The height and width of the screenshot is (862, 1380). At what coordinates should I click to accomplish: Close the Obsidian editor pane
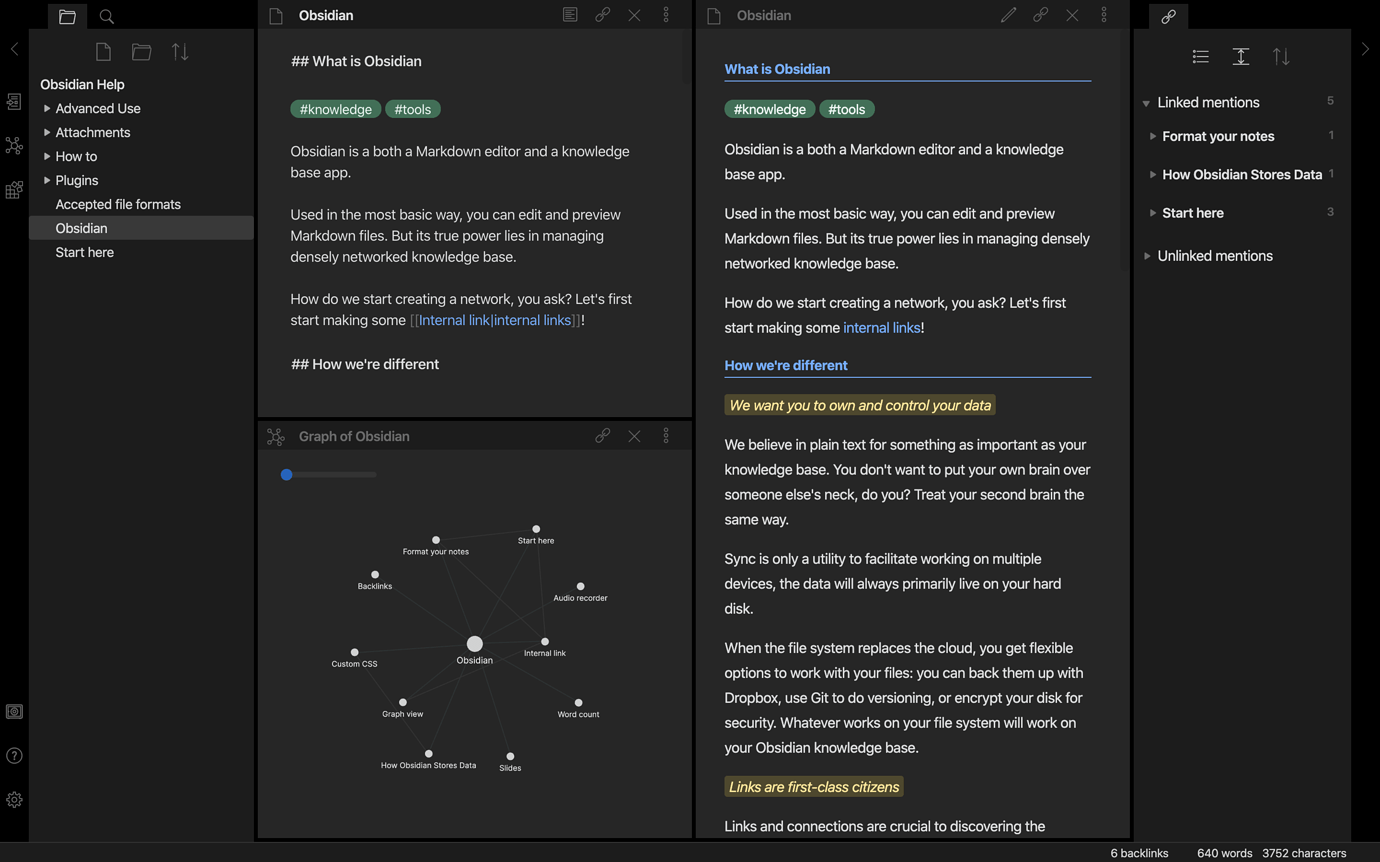point(634,15)
